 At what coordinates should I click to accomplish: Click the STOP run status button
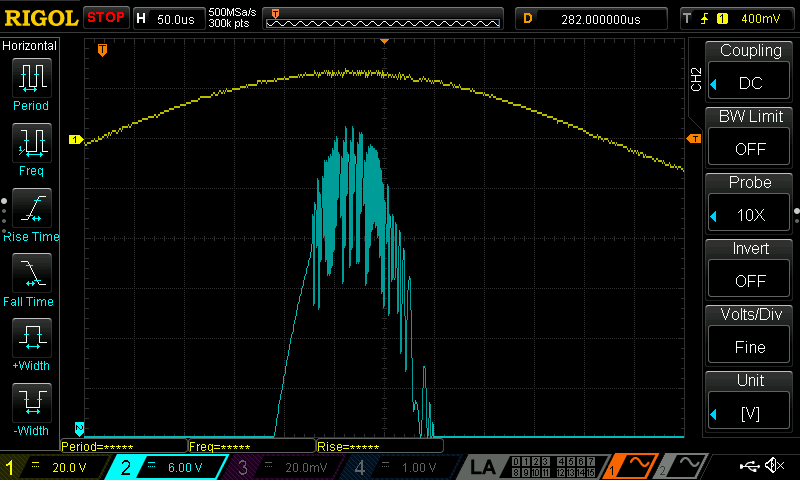pyautogui.click(x=106, y=18)
